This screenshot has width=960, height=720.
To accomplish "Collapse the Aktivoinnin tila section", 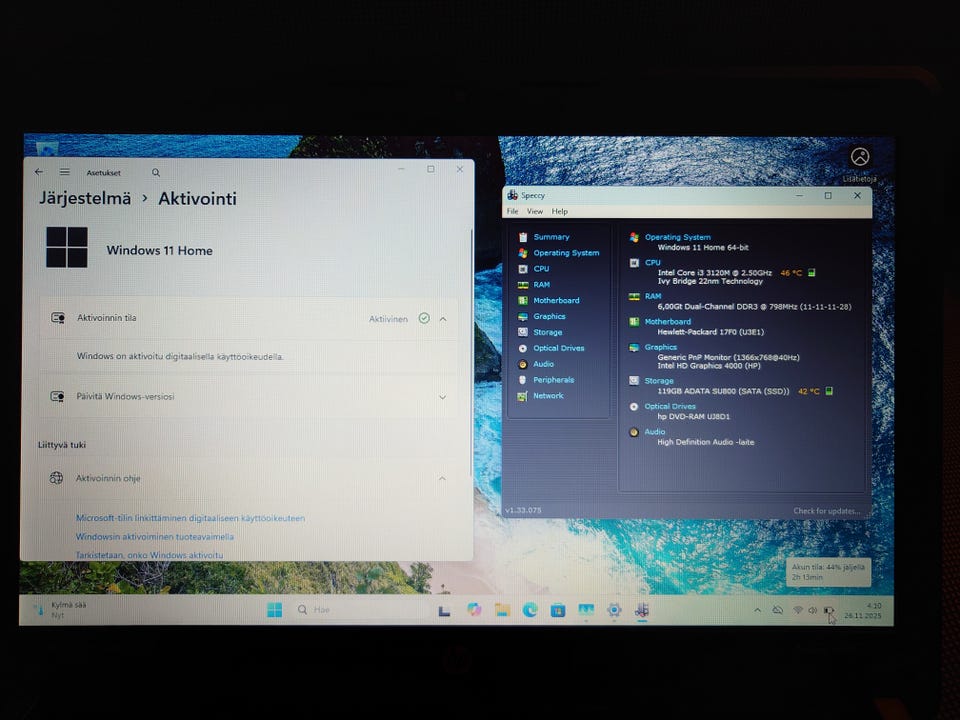I will [x=443, y=319].
